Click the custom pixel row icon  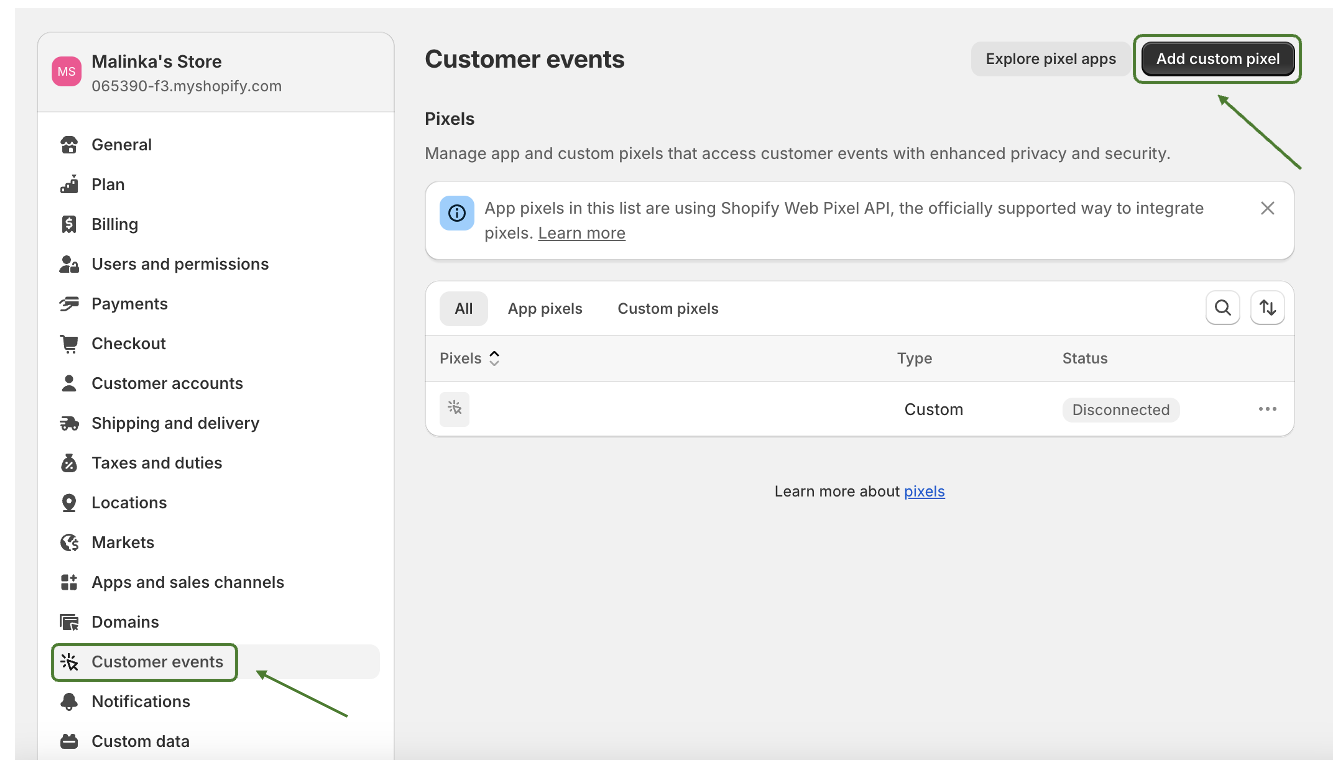454,409
